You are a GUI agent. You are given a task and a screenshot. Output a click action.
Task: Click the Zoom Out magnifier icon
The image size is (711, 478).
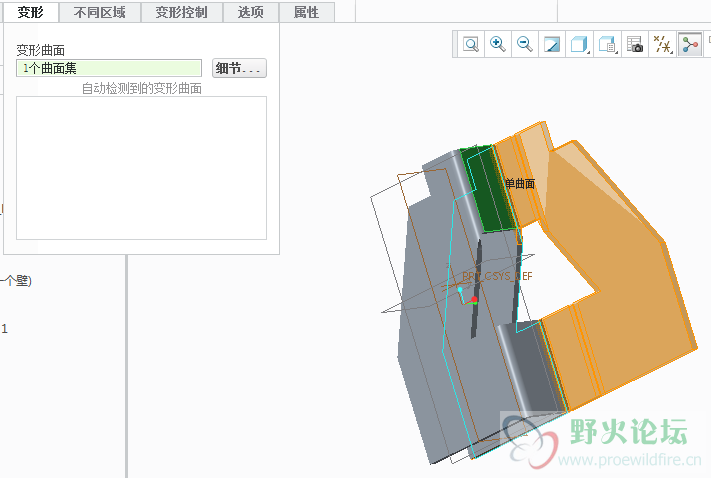[525, 44]
